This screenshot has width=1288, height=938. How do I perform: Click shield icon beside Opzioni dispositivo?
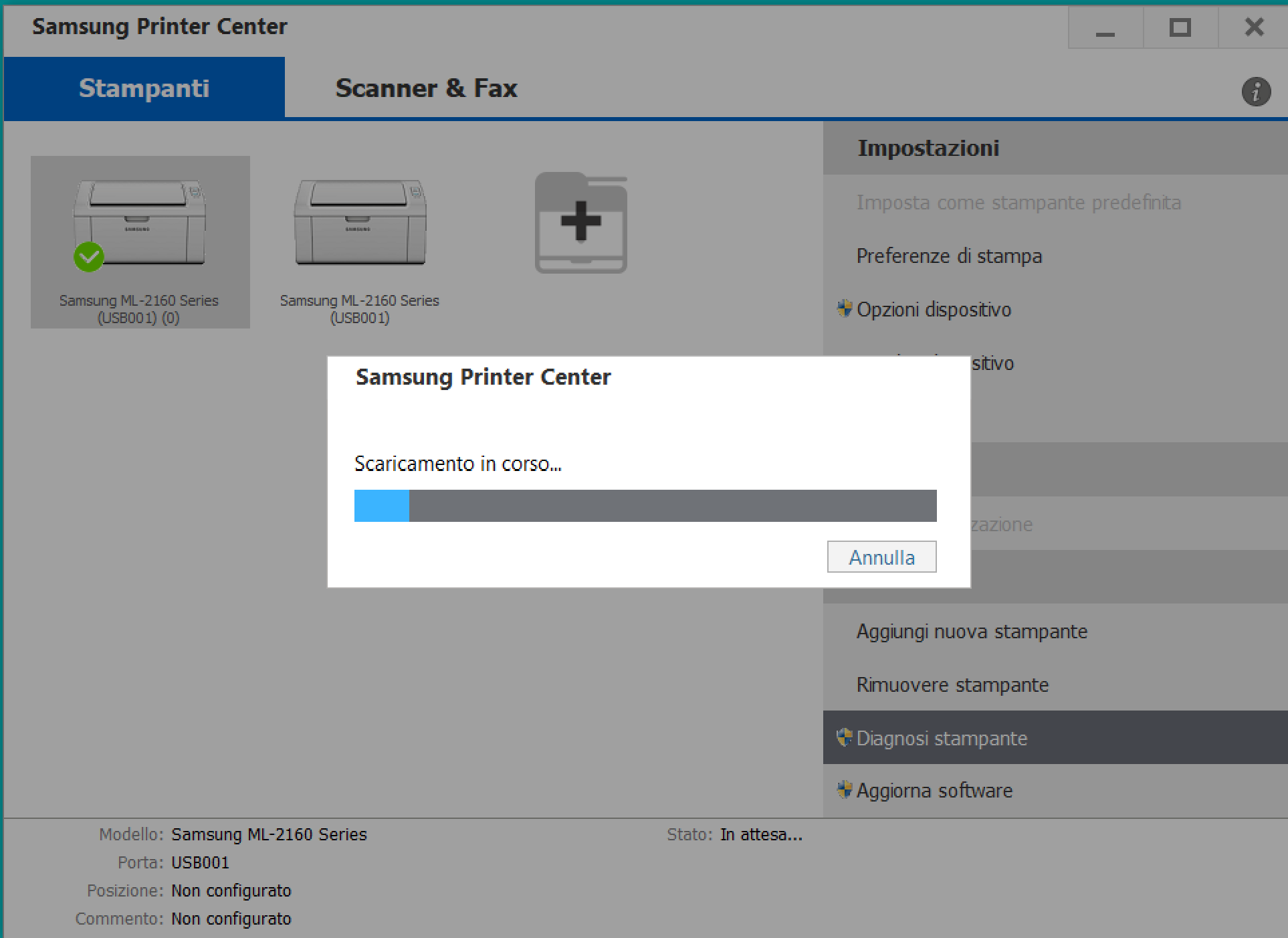844,308
